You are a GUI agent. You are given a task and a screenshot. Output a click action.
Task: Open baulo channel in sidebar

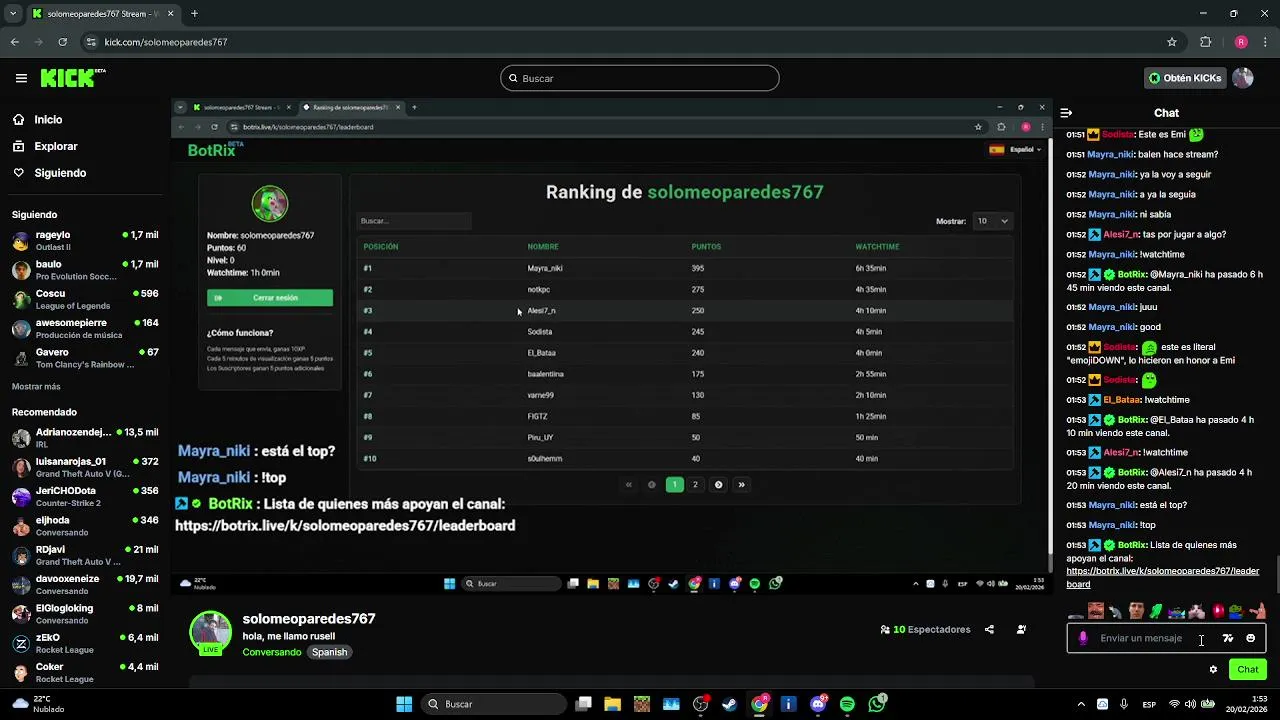point(85,270)
